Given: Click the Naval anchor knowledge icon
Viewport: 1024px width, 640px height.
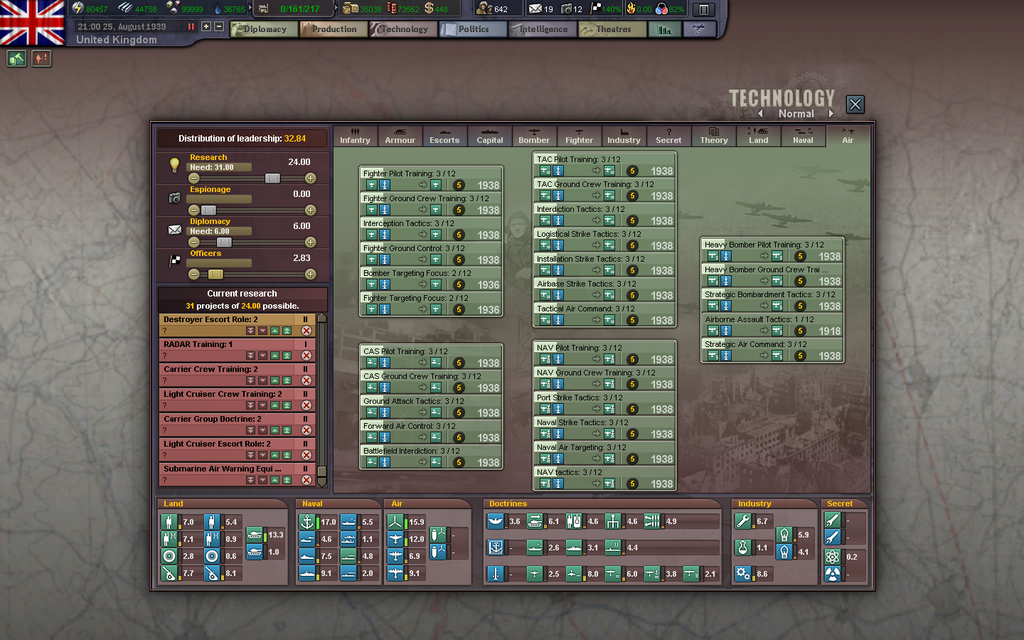Looking at the screenshot, I should 307,521.
